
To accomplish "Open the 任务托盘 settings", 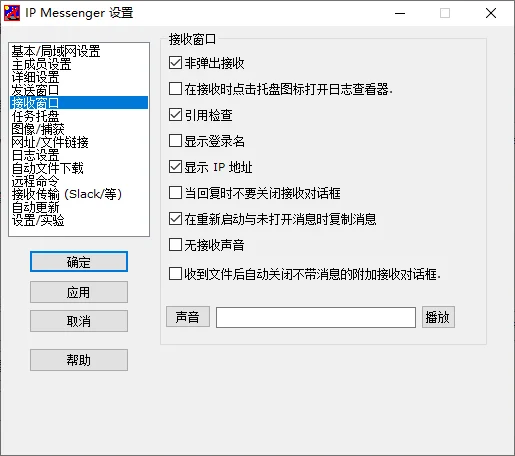I will click(79, 116).
